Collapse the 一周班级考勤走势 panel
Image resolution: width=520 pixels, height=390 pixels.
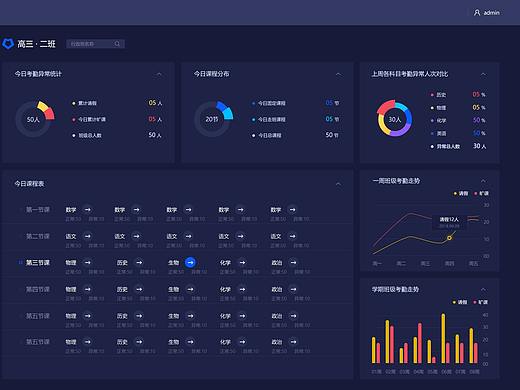[483, 181]
